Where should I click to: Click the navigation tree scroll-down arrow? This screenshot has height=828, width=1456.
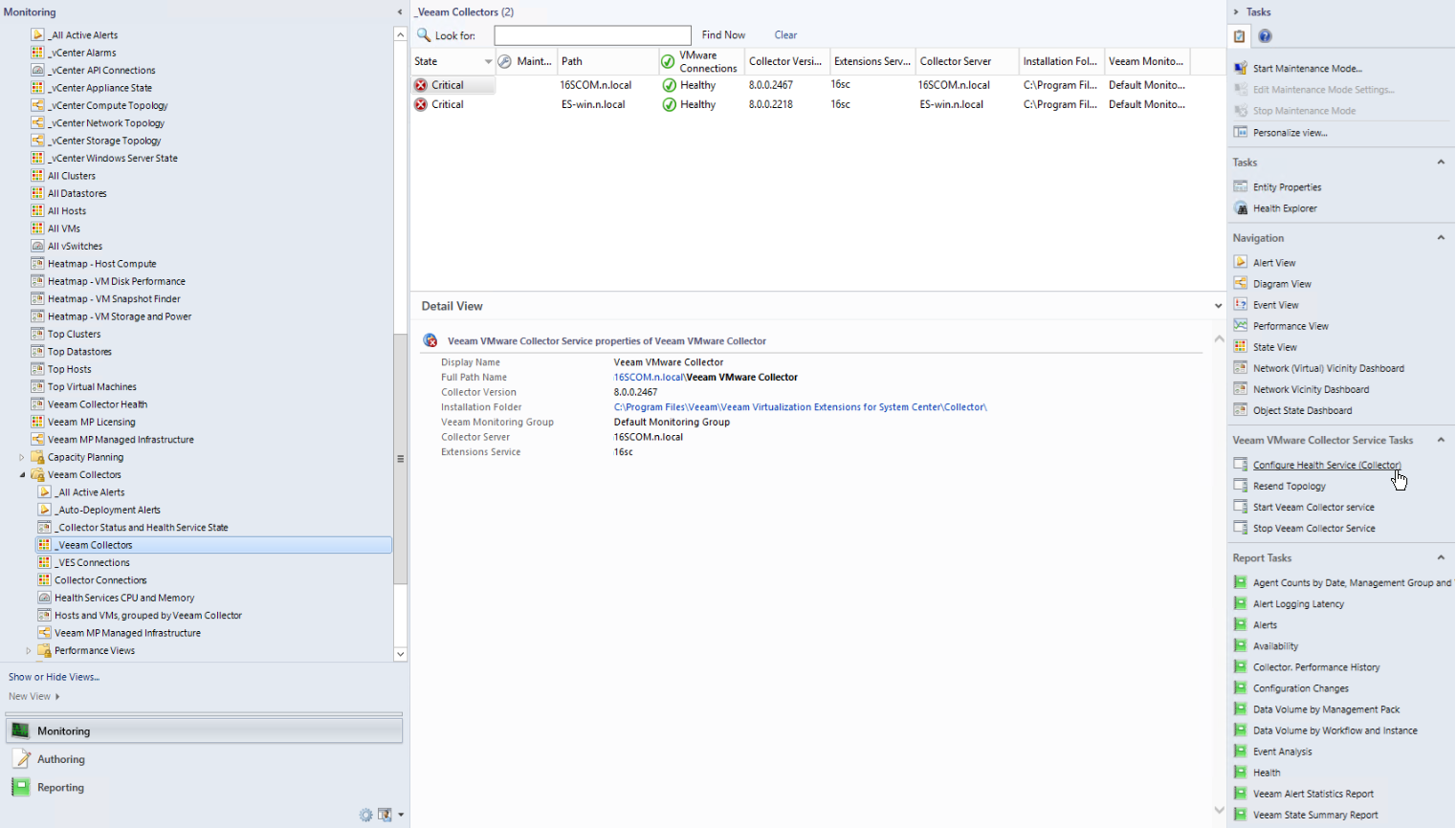pos(401,655)
